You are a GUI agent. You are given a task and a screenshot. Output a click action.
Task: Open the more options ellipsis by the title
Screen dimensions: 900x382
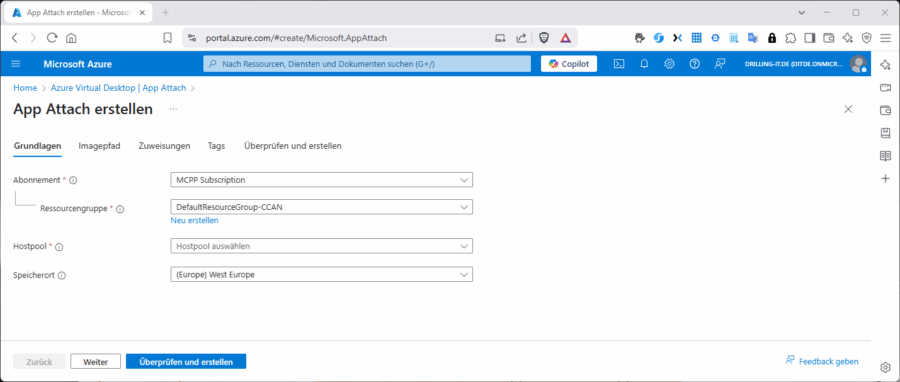click(173, 109)
